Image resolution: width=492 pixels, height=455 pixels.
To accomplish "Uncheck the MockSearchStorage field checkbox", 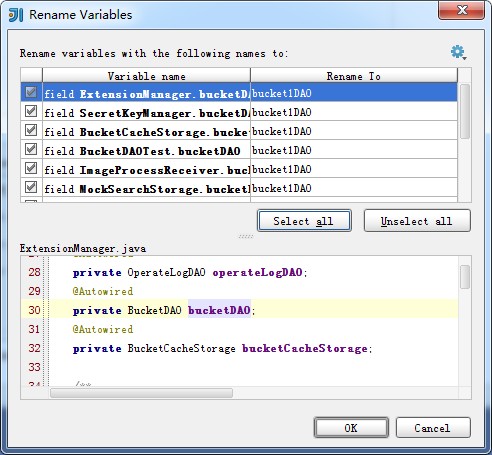I will pos(31,187).
